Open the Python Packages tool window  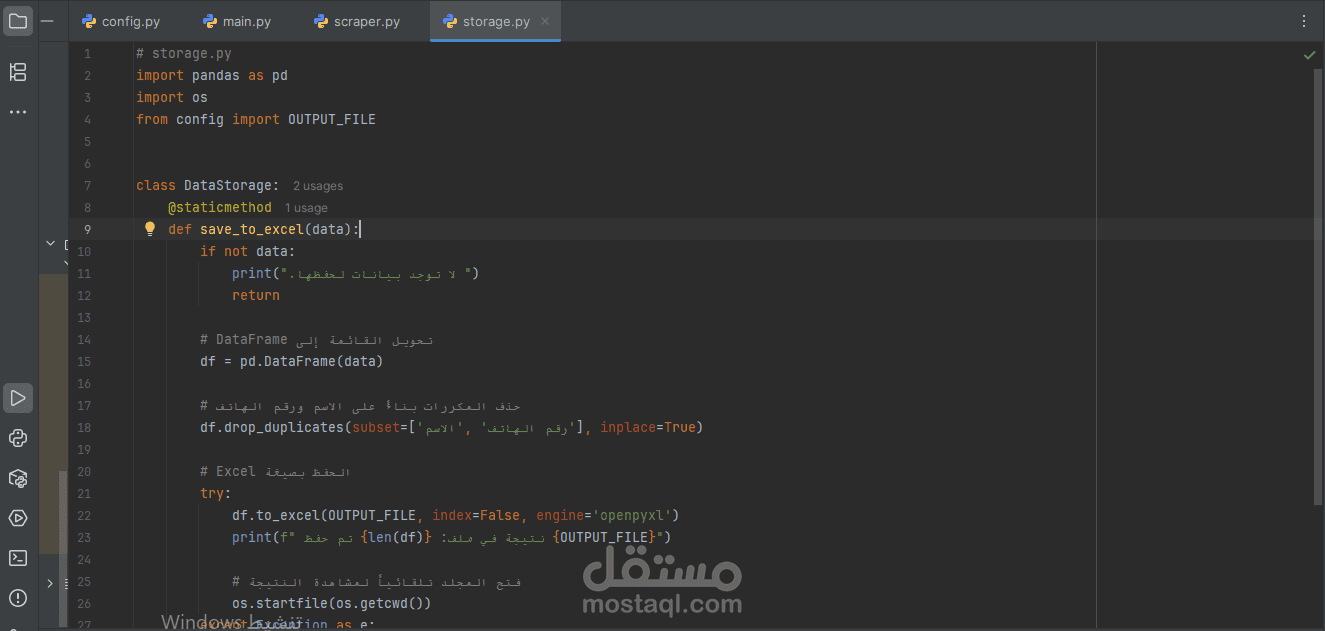click(18, 478)
